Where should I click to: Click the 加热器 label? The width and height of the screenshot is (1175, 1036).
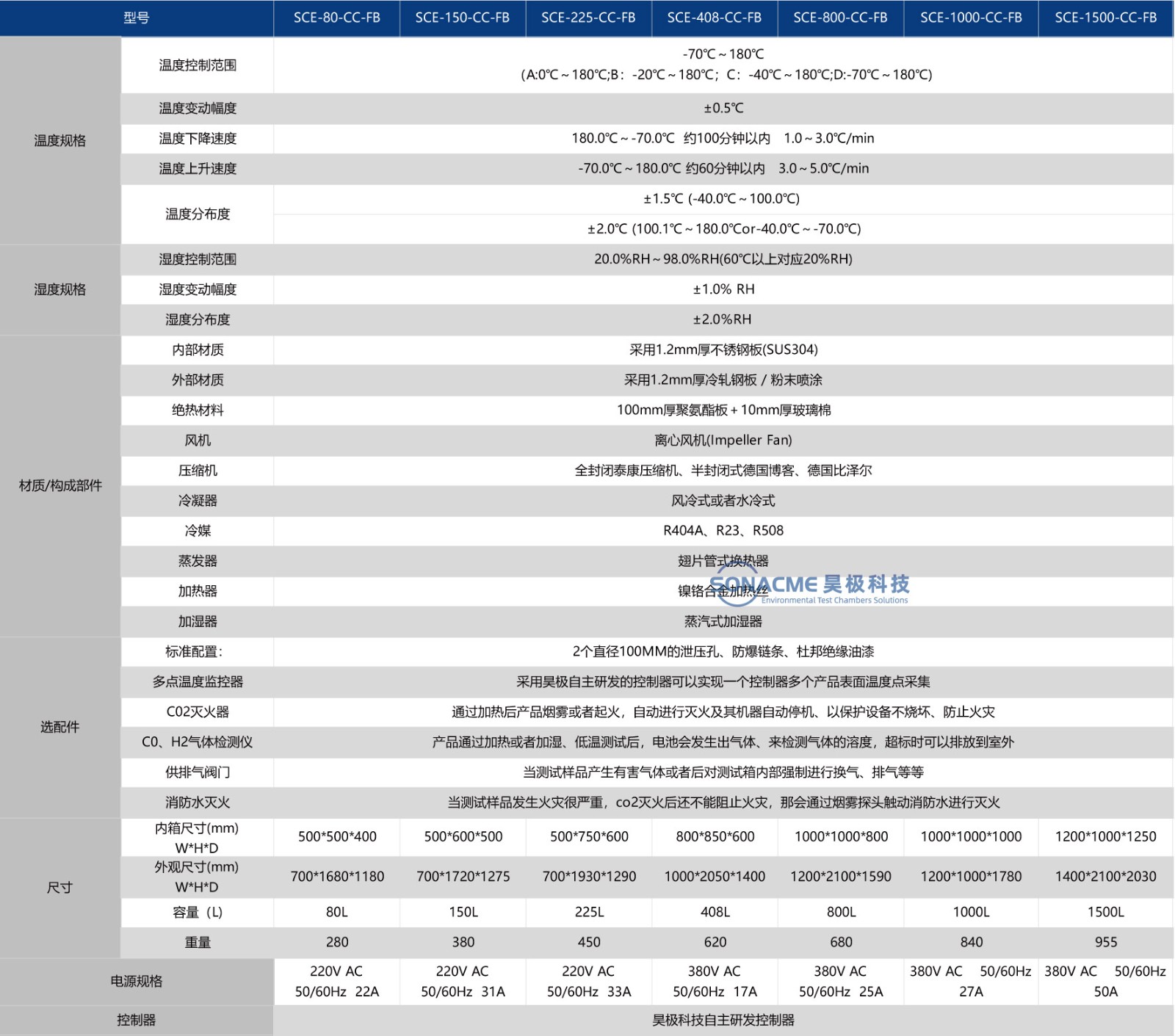(x=198, y=590)
